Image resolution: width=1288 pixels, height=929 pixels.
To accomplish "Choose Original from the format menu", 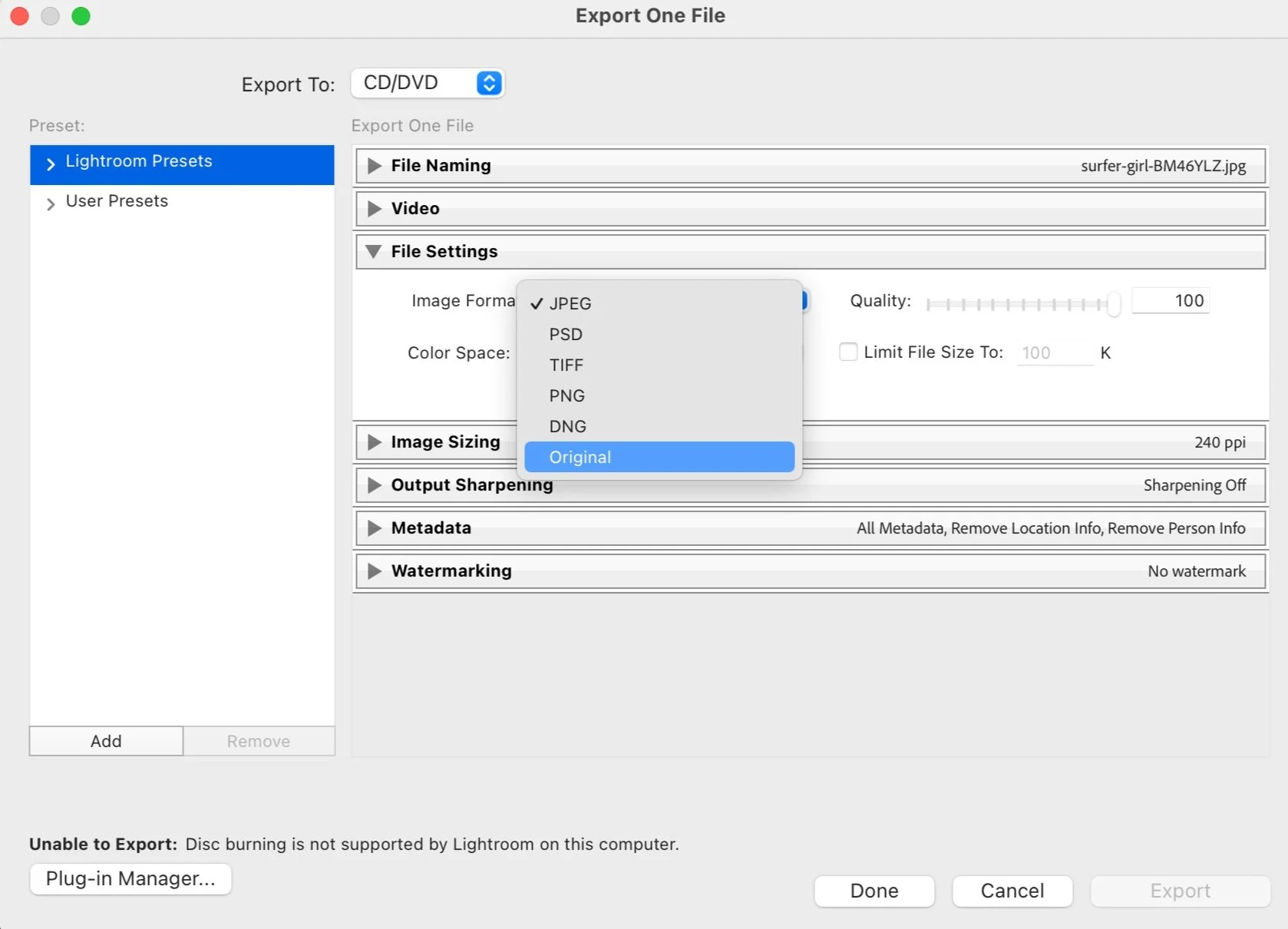I will pyautogui.click(x=580, y=457).
